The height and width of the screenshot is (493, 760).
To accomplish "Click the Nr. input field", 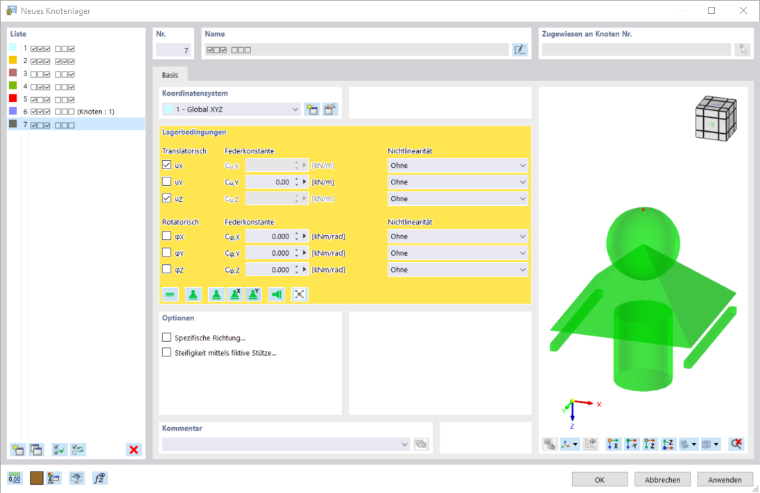I will tap(173, 50).
